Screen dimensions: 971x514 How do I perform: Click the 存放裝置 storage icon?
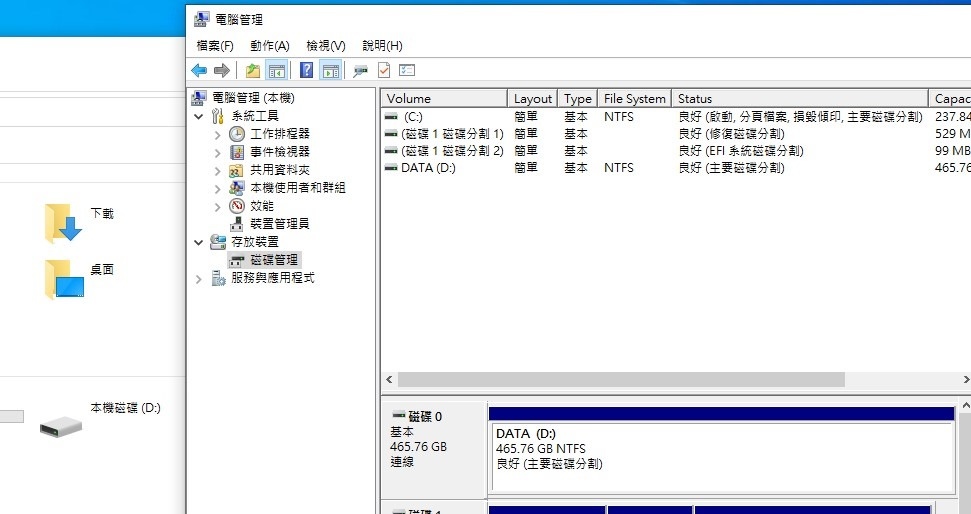[x=218, y=242]
